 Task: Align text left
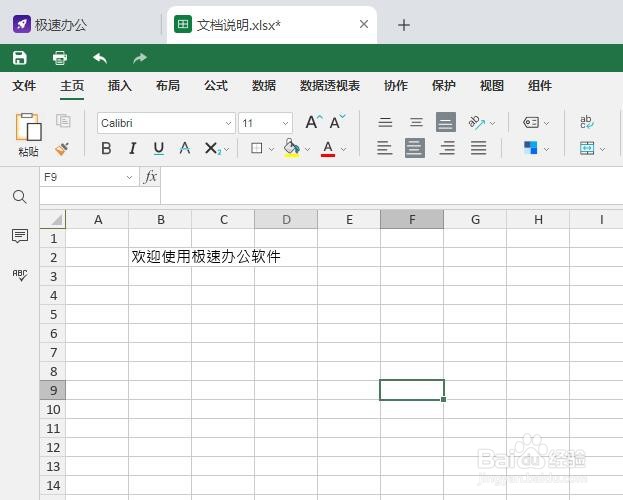385,148
